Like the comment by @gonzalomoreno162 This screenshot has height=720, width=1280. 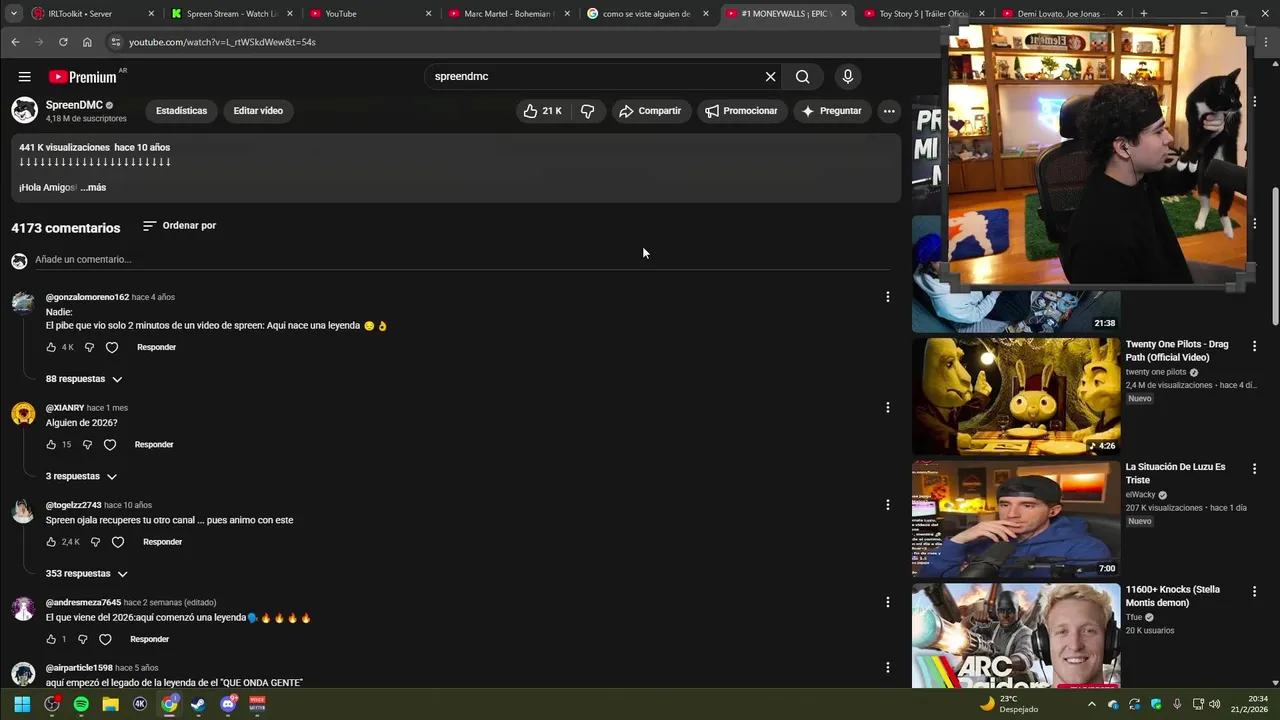click(x=51, y=348)
